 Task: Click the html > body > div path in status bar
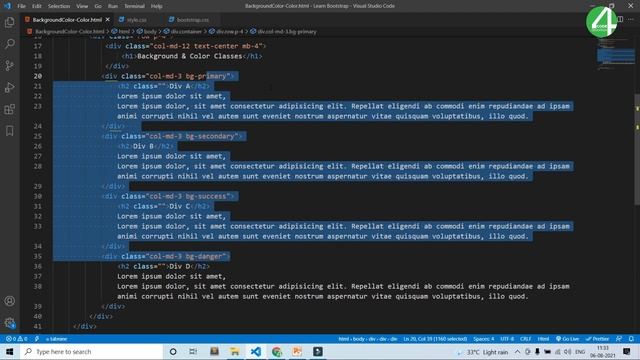pos(367,339)
